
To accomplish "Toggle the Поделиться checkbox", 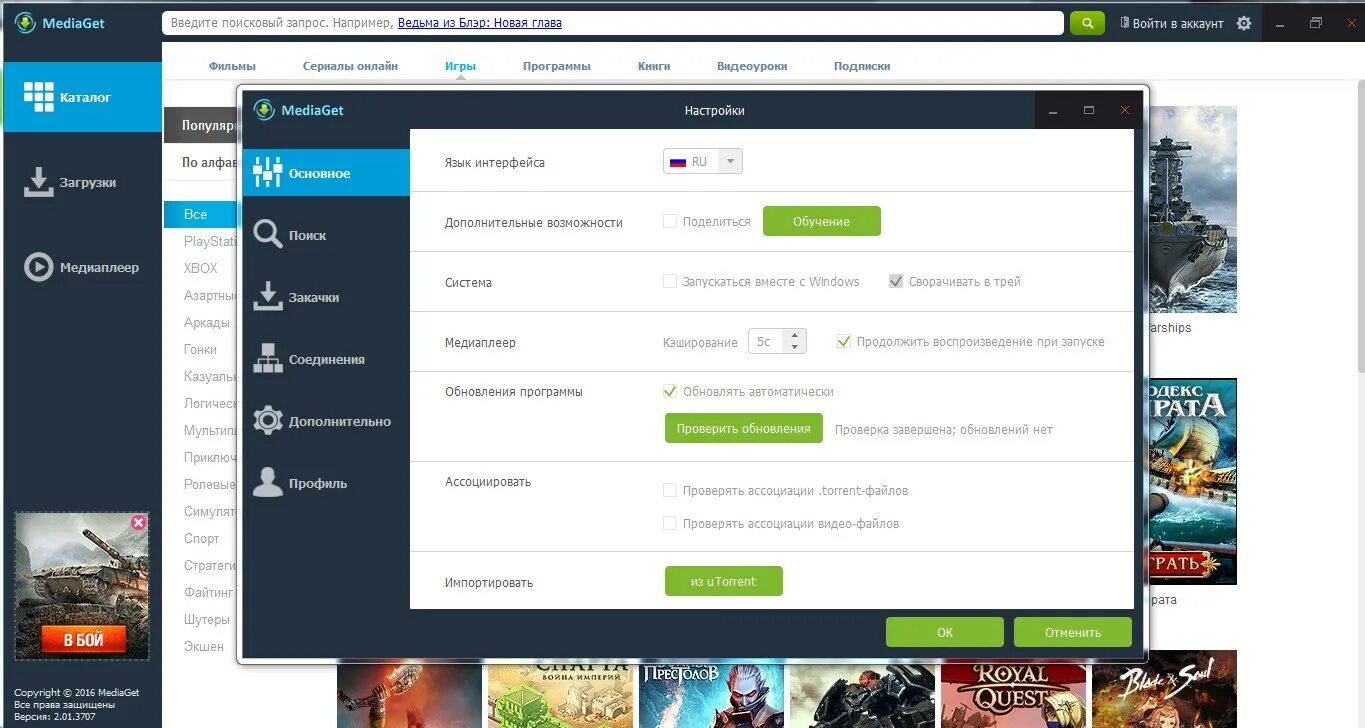I will pos(670,221).
